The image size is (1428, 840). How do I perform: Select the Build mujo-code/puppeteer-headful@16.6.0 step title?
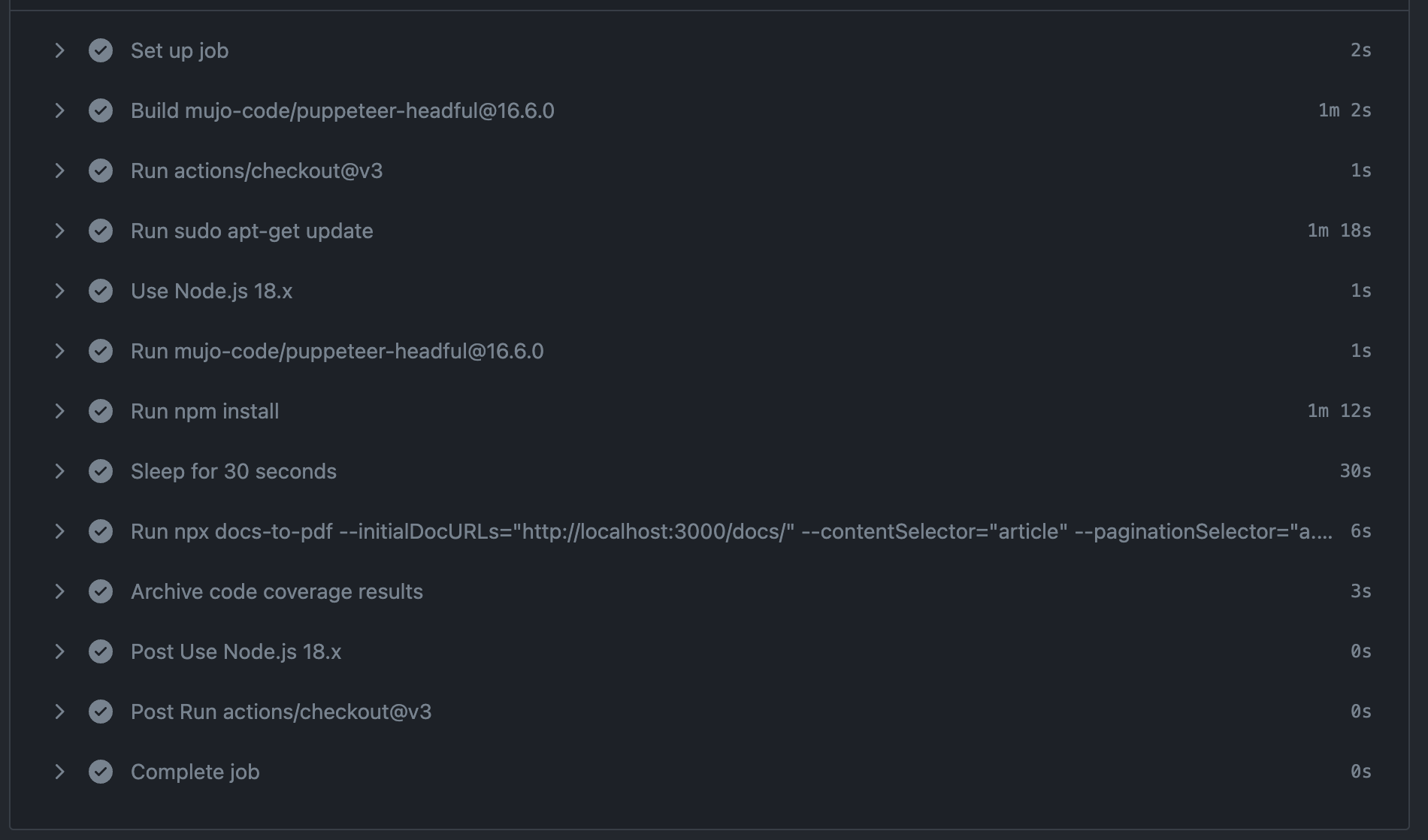(x=343, y=110)
